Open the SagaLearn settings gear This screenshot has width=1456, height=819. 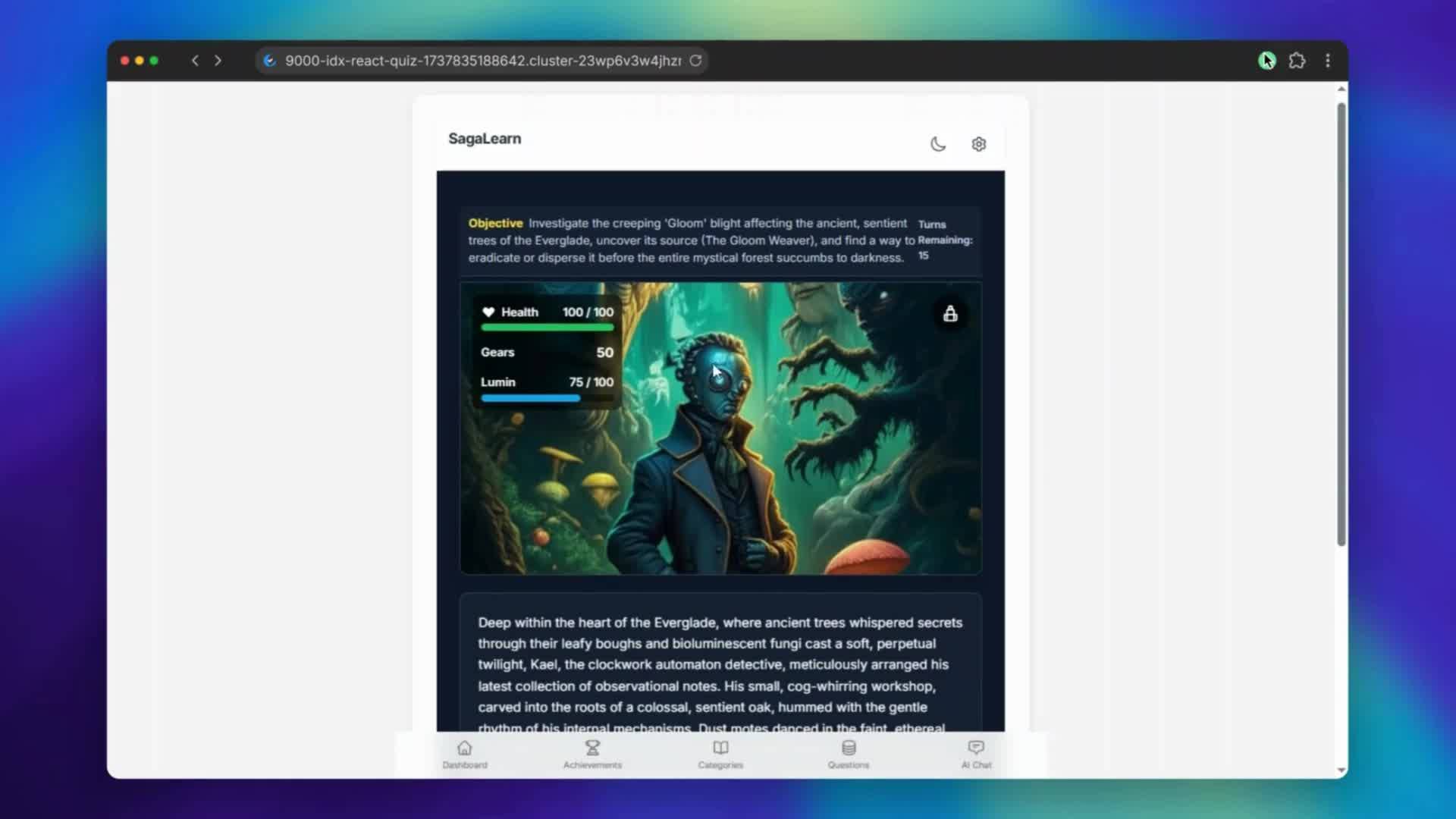tap(978, 144)
